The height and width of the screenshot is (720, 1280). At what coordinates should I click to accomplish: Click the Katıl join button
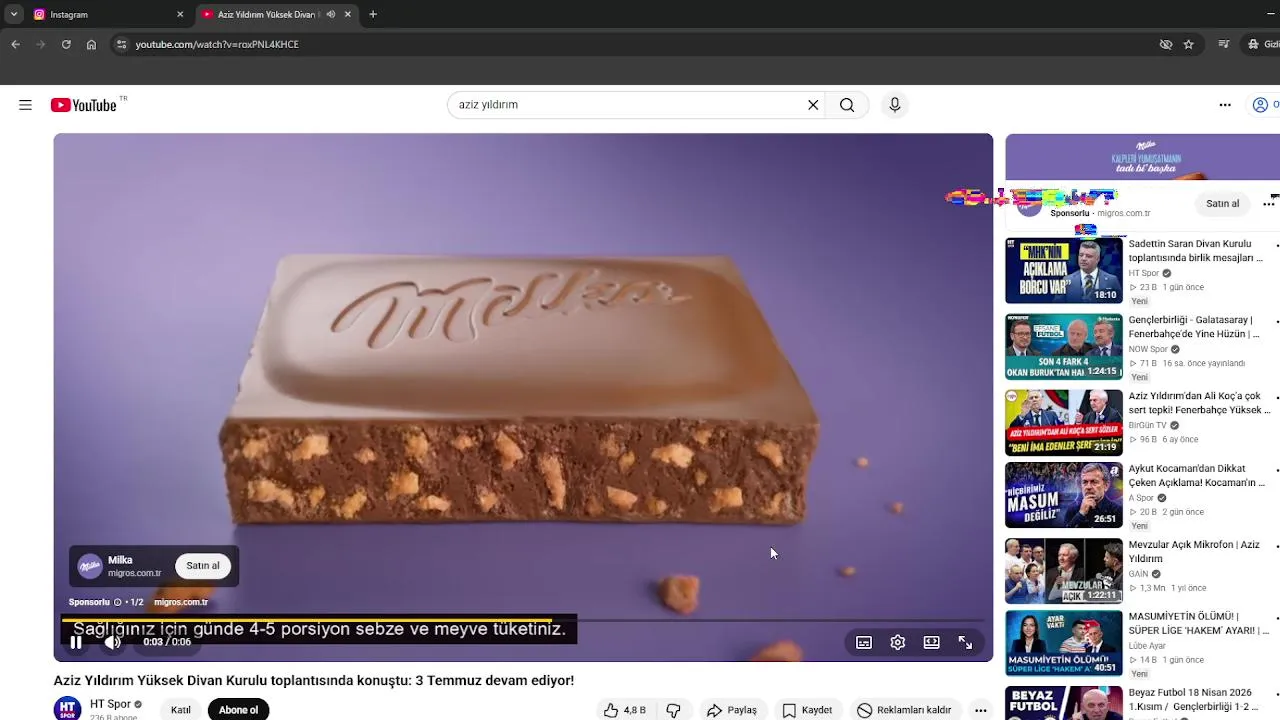pyautogui.click(x=181, y=710)
